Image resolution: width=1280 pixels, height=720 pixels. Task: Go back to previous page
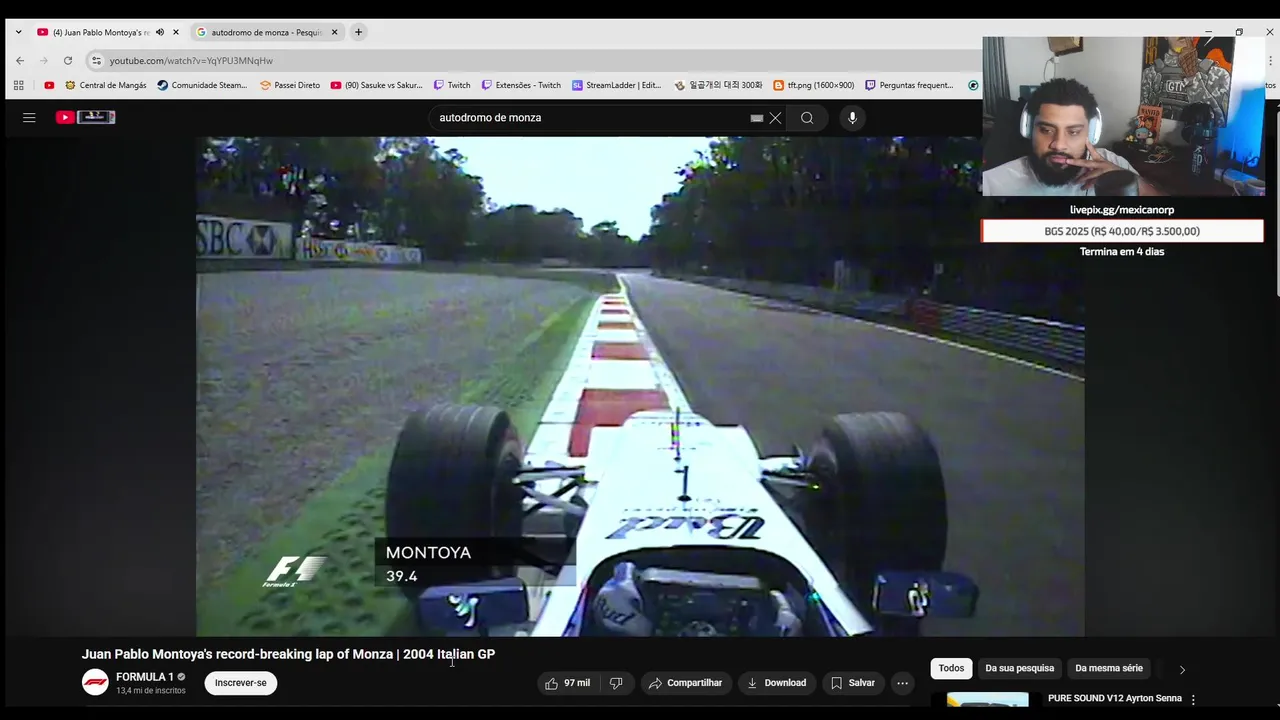[x=19, y=60]
